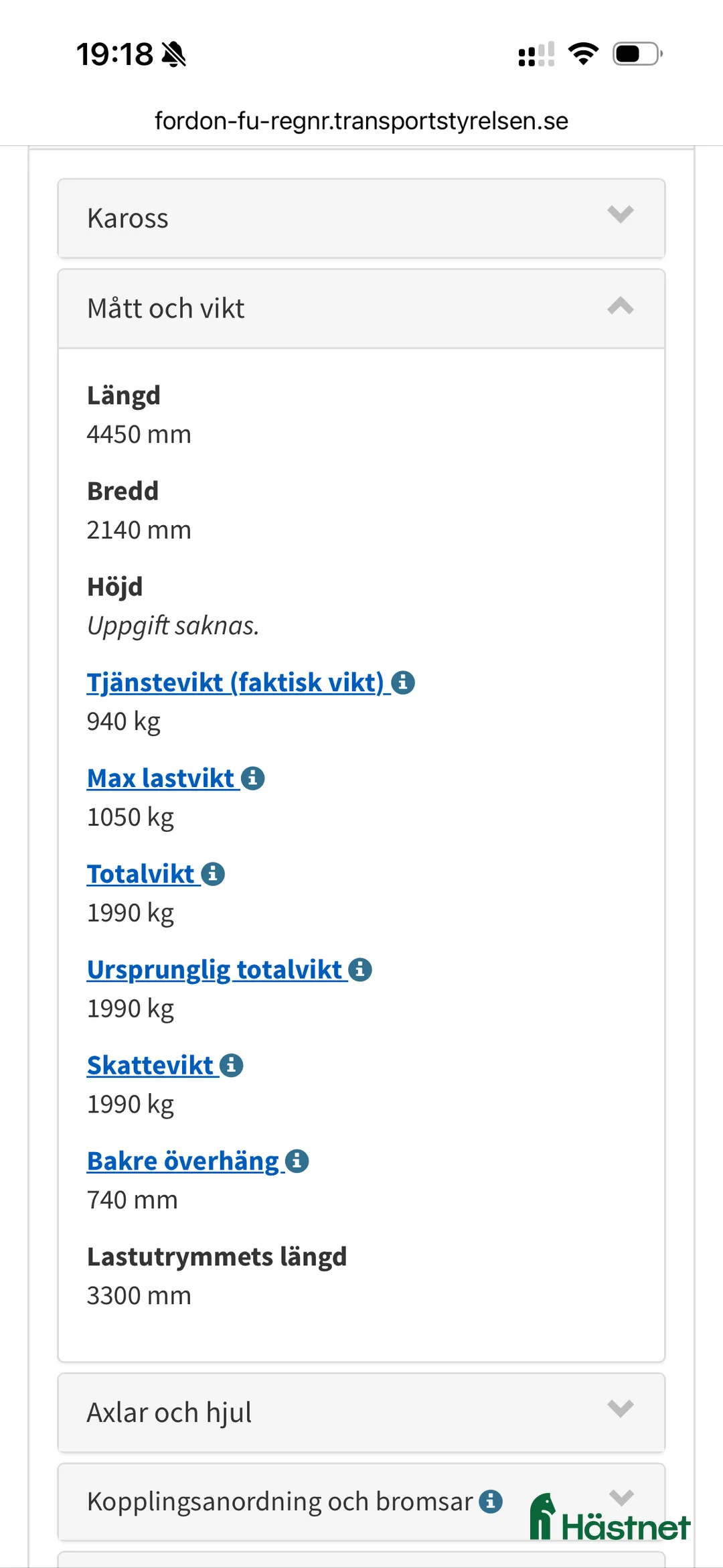Screen dimensions: 723x1568
Task: Click the Skattevikt info icon
Action: click(231, 1065)
